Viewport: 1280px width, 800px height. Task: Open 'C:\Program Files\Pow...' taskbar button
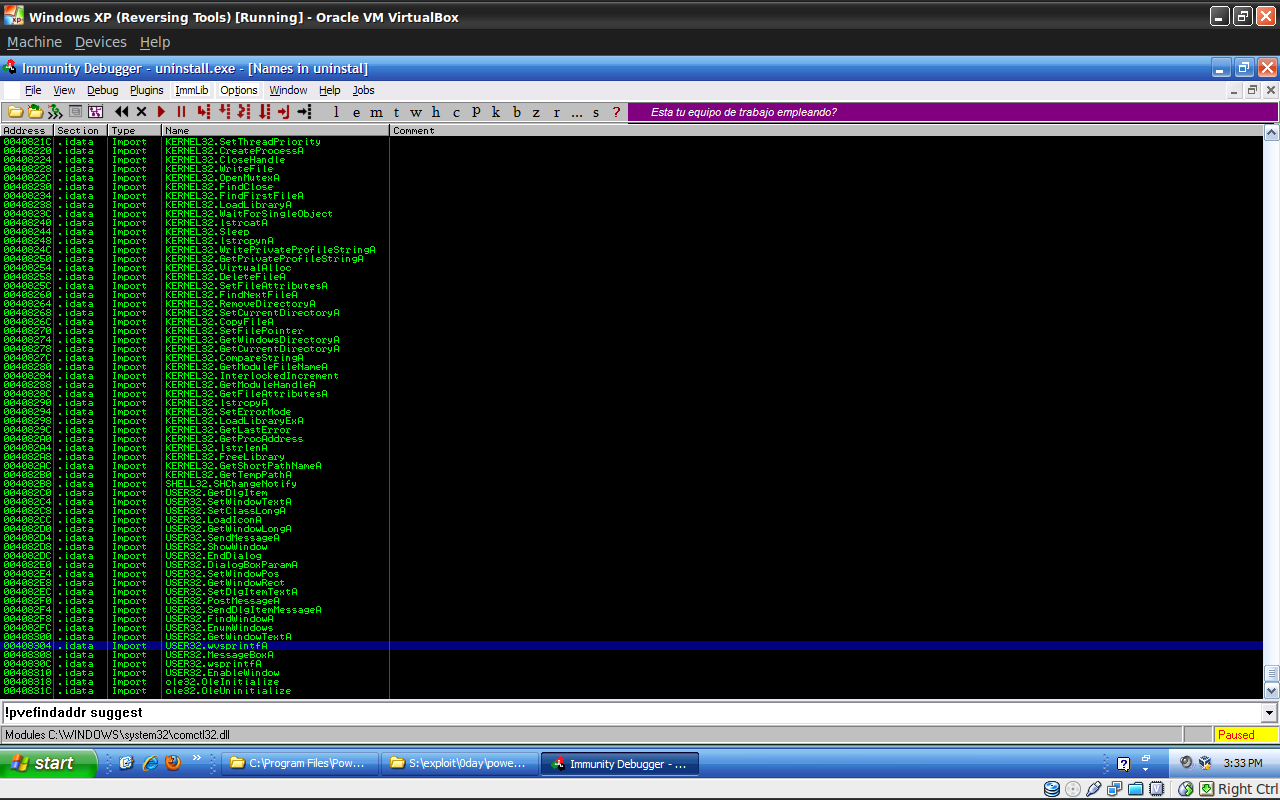click(x=300, y=763)
